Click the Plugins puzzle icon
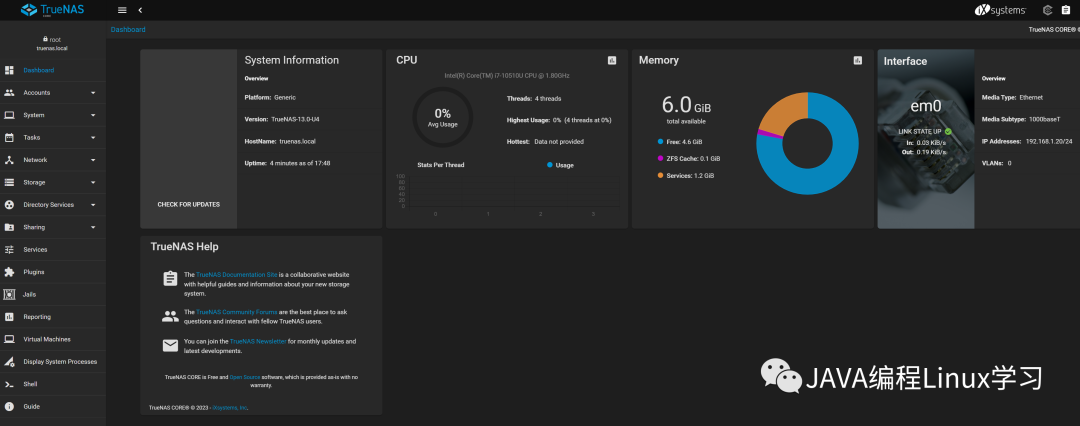Image resolution: width=1080 pixels, height=426 pixels. pos(10,272)
